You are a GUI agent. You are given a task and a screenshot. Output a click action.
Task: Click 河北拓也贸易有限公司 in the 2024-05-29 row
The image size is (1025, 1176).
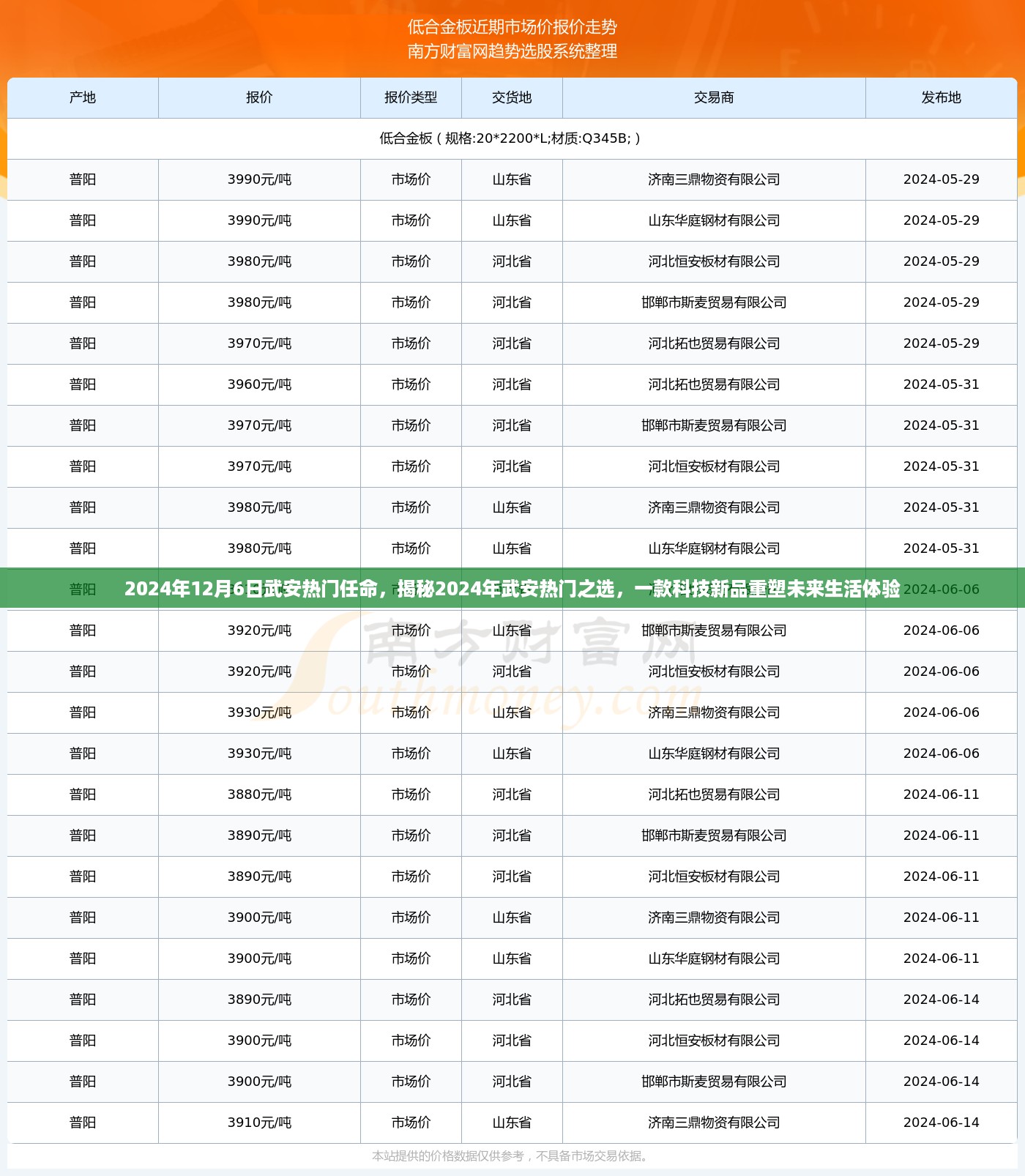point(714,343)
